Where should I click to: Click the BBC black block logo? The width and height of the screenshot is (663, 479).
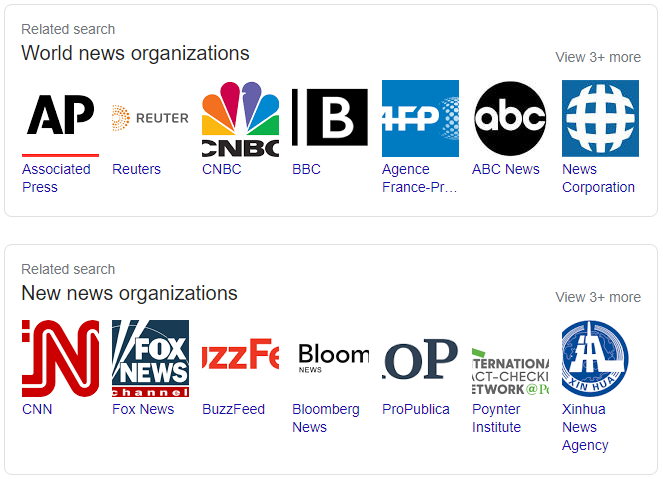pyautogui.click(x=330, y=118)
